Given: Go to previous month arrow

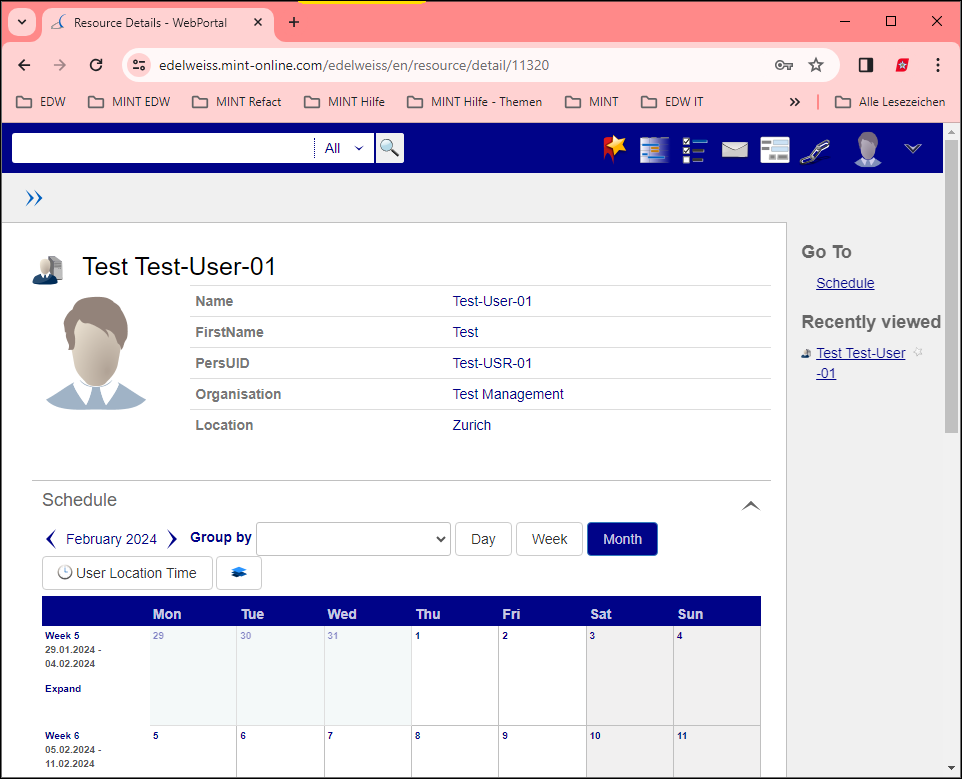Looking at the screenshot, I should [51, 539].
